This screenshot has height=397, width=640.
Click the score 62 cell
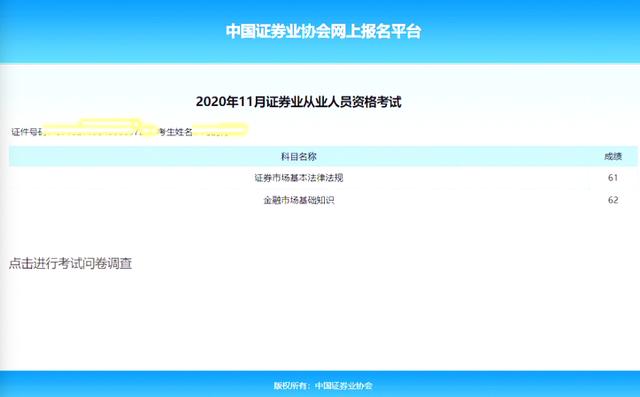(x=613, y=200)
